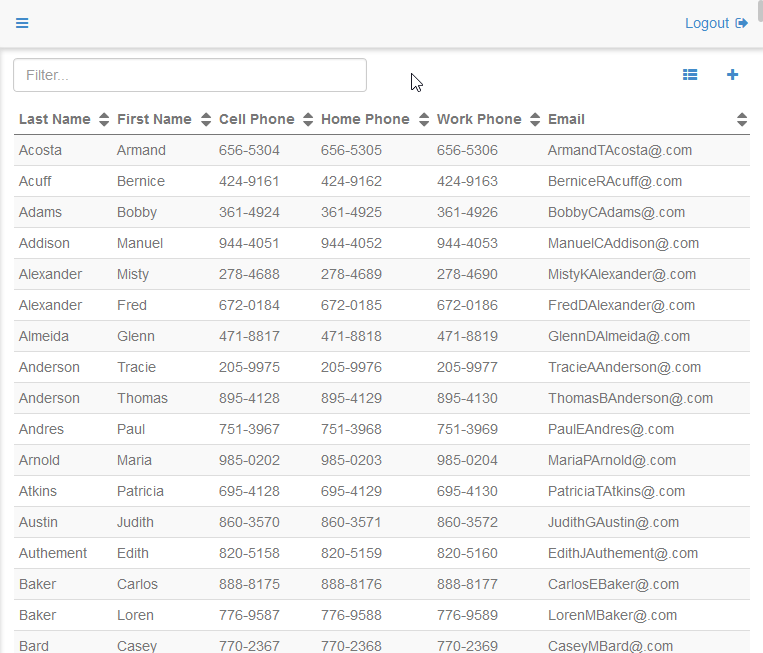This screenshot has height=653, width=763.
Task: Click the Logout link
Action: tap(706, 23)
